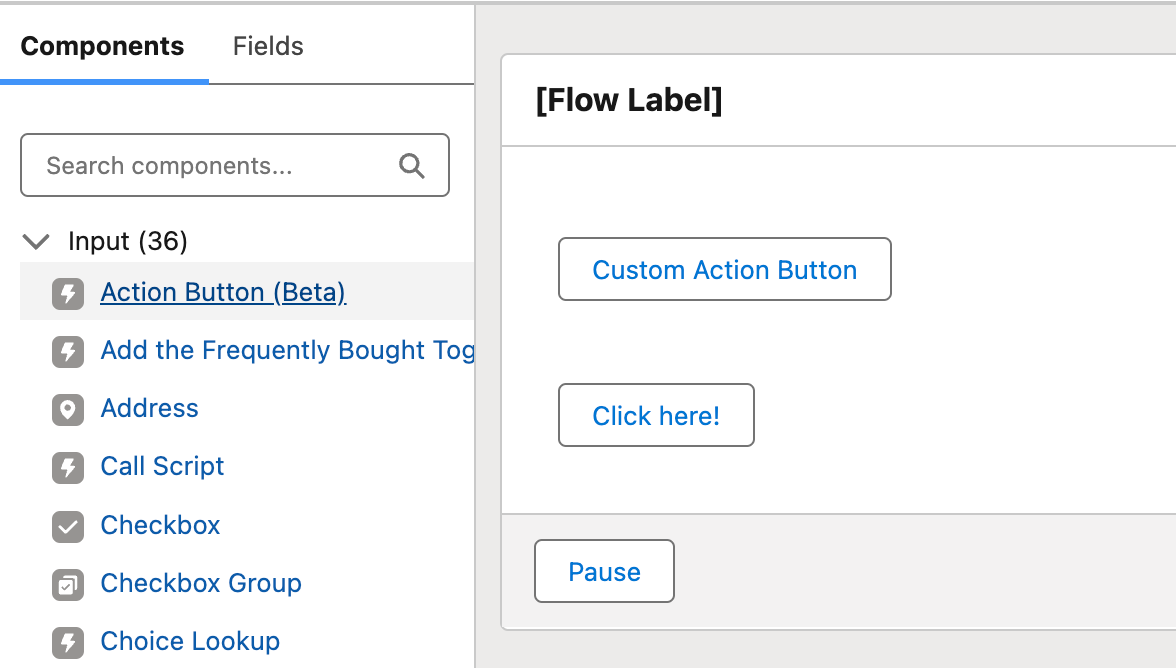The width and height of the screenshot is (1176, 668).
Task: Click the Call Script lightning icon
Action: point(68,467)
